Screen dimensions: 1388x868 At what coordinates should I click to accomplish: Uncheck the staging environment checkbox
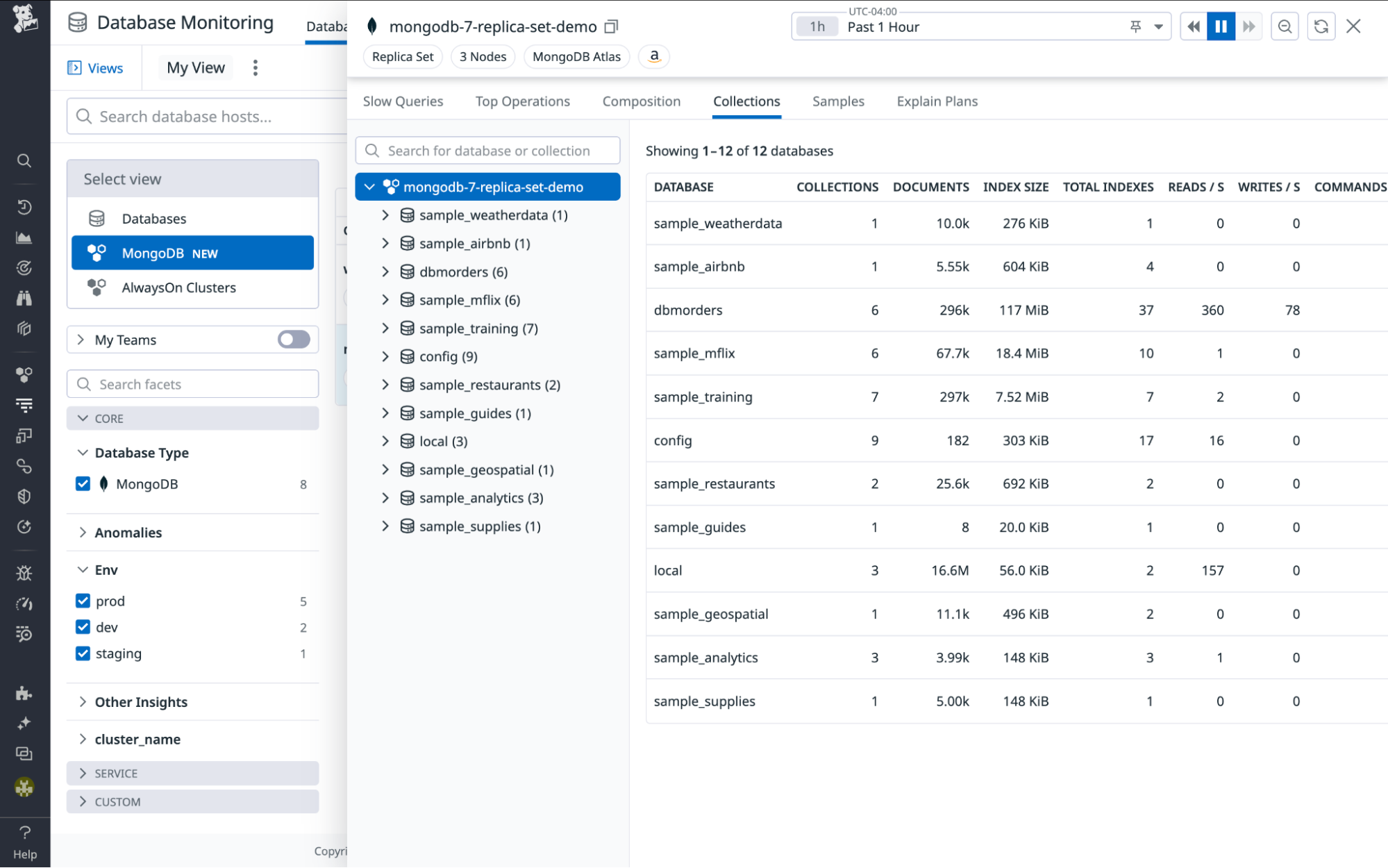pos(83,653)
